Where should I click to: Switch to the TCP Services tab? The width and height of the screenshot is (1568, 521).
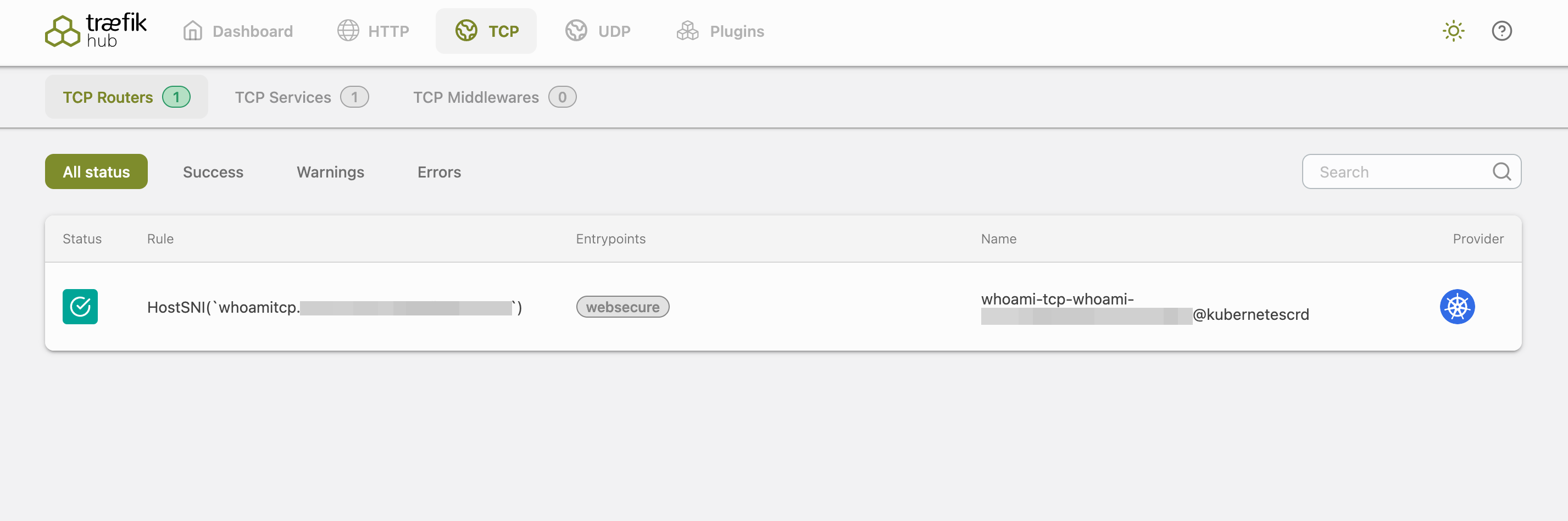301,97
